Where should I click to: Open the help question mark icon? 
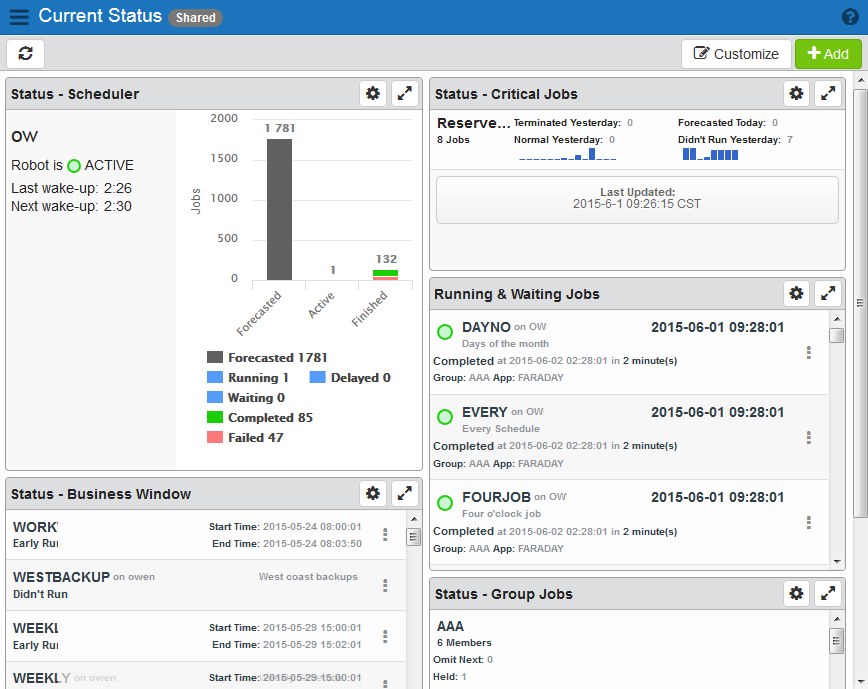tap(850, 17)
